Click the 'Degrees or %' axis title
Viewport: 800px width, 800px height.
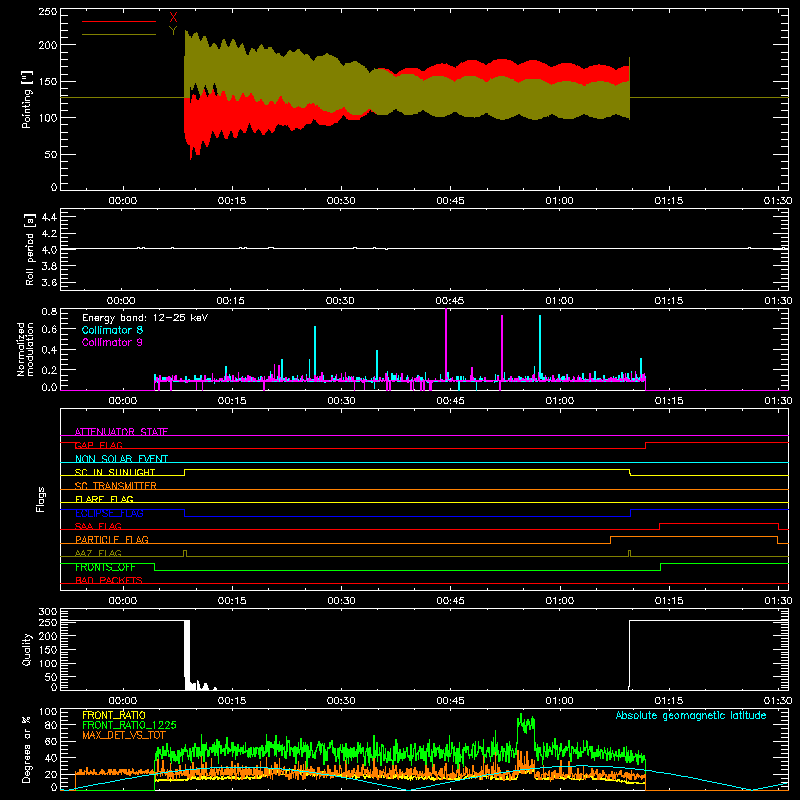point(27,749)
